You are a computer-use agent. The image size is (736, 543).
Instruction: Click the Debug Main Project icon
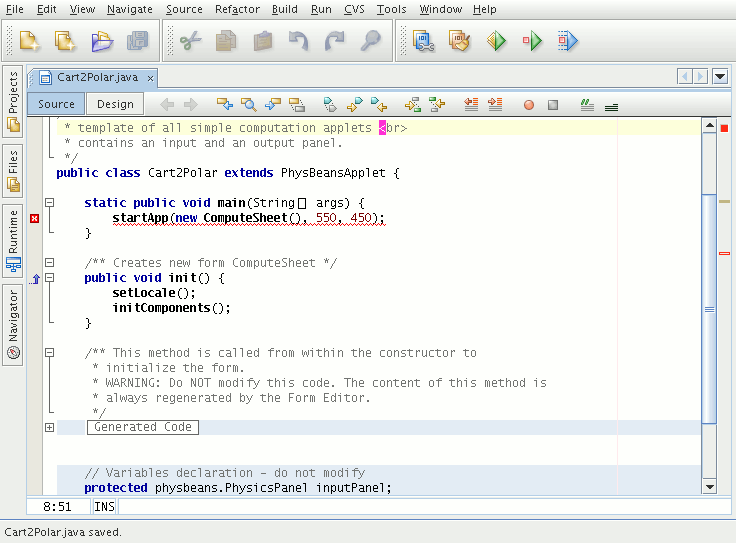tap(568, 42)
